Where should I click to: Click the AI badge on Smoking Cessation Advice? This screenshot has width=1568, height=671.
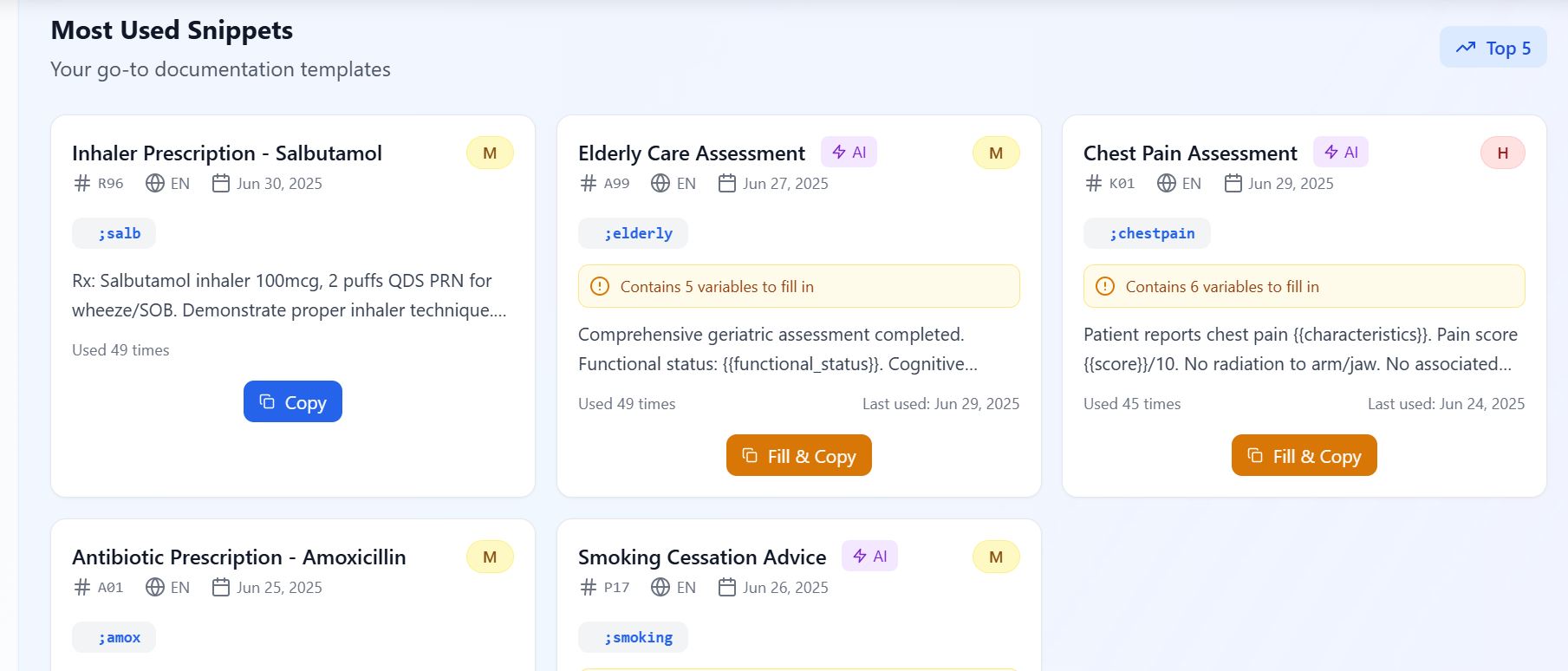[x=869, y=557]
